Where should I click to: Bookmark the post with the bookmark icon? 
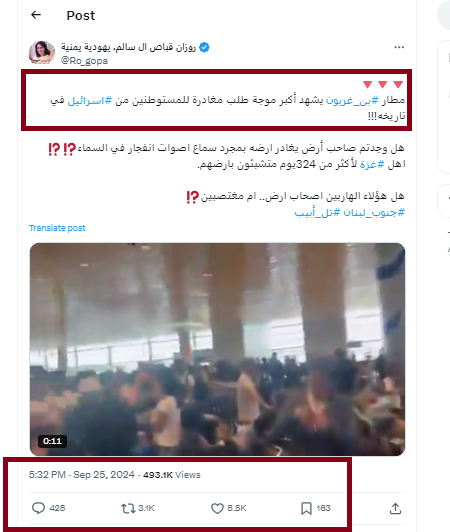(x=306, y=508)
